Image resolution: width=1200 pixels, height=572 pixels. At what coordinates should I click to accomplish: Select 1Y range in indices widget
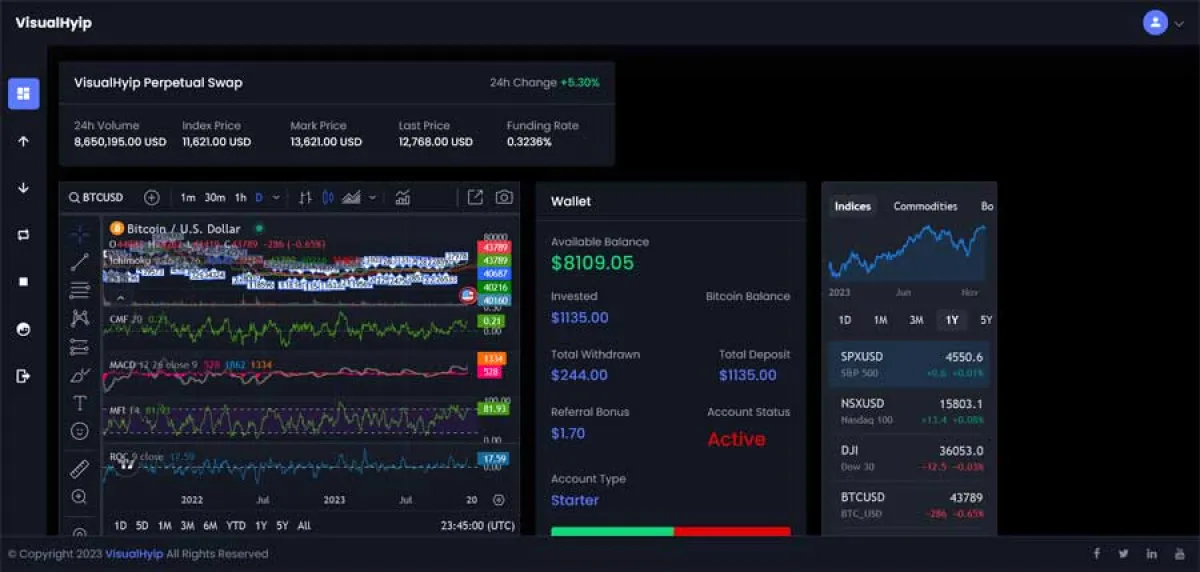point(951,320)
